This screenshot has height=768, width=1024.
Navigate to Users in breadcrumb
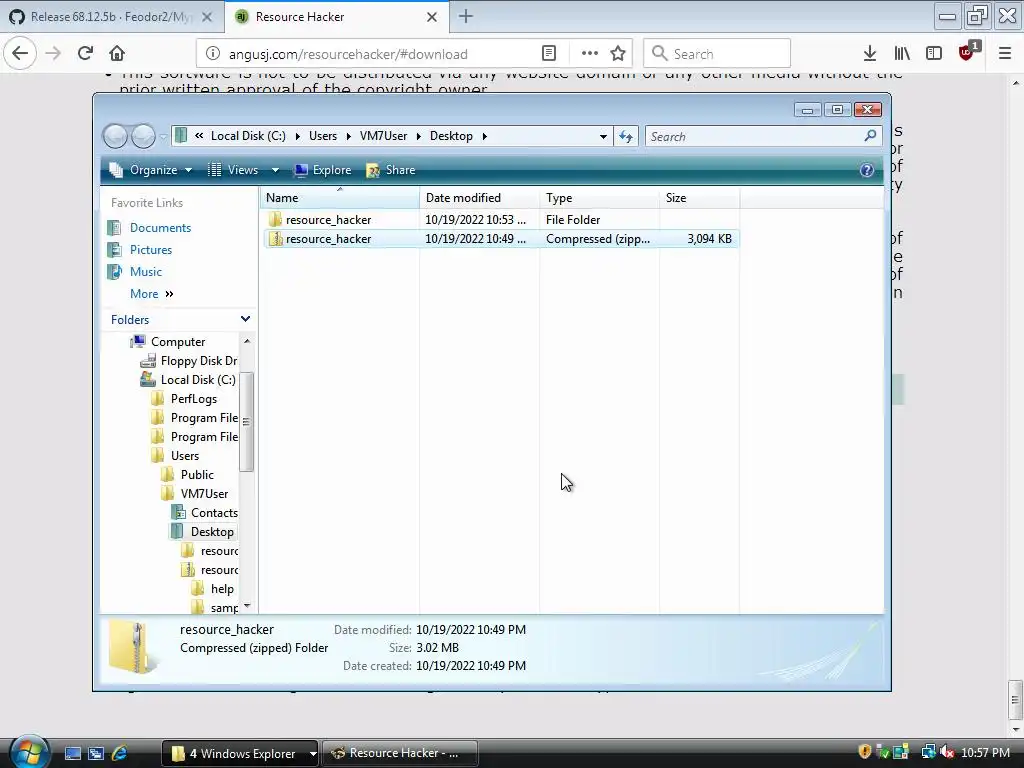323,136
